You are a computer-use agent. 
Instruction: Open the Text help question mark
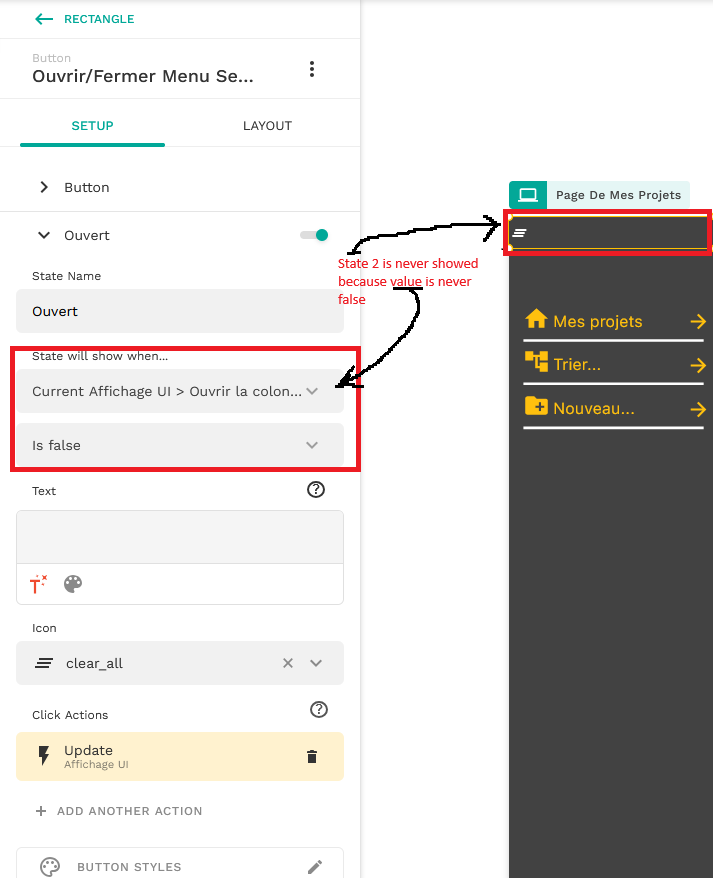point(316,490)
